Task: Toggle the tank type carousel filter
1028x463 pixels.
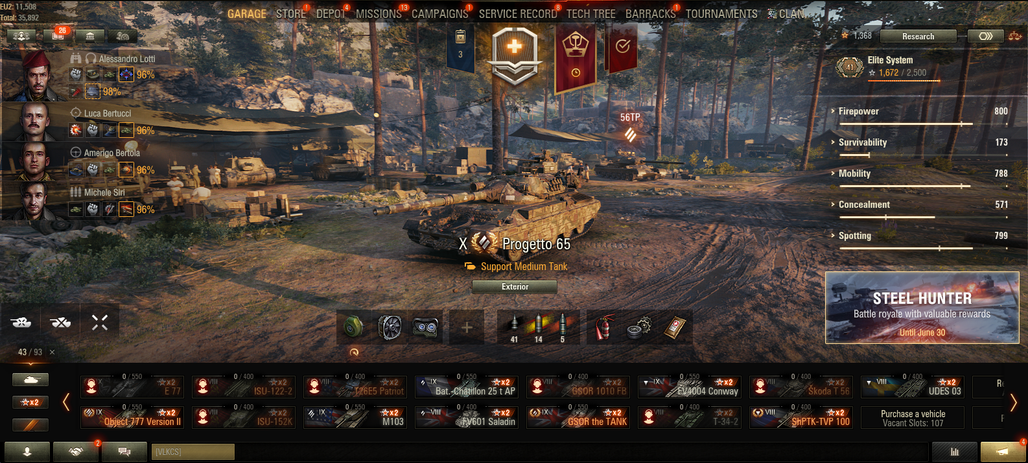Action: click(x=30, y=380)
